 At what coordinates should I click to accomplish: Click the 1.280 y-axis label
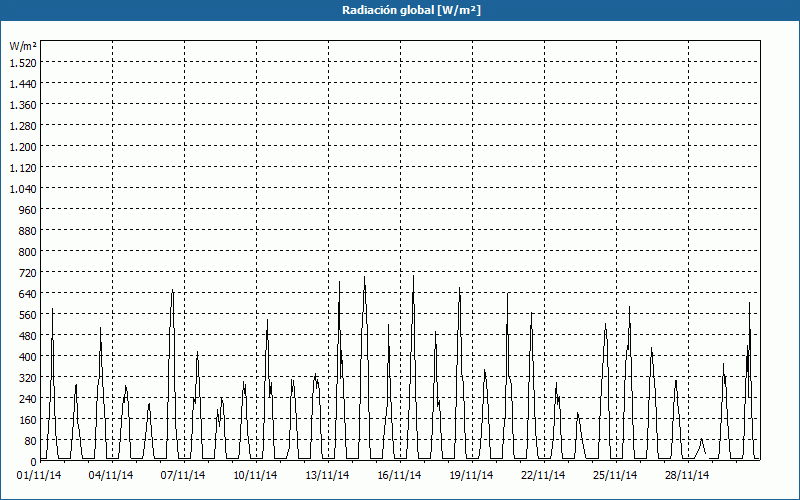[x=23, y=126]
